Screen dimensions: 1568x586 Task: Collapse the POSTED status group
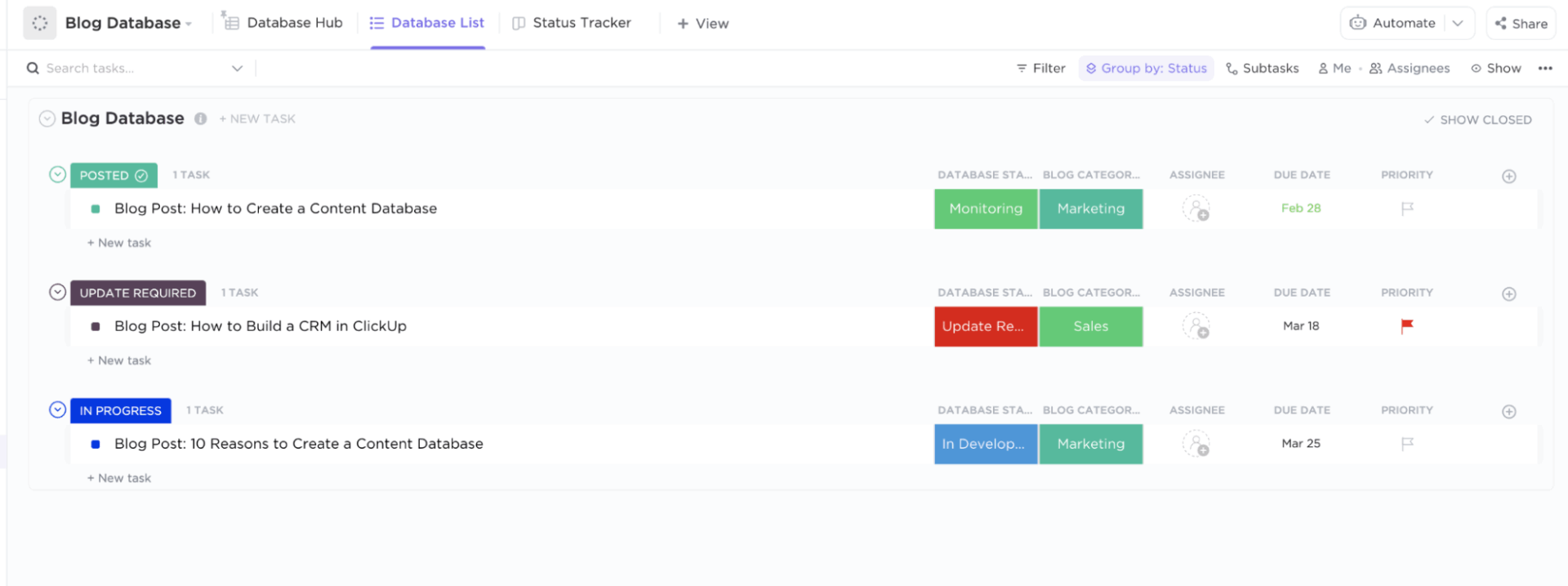tap(57, 174)
